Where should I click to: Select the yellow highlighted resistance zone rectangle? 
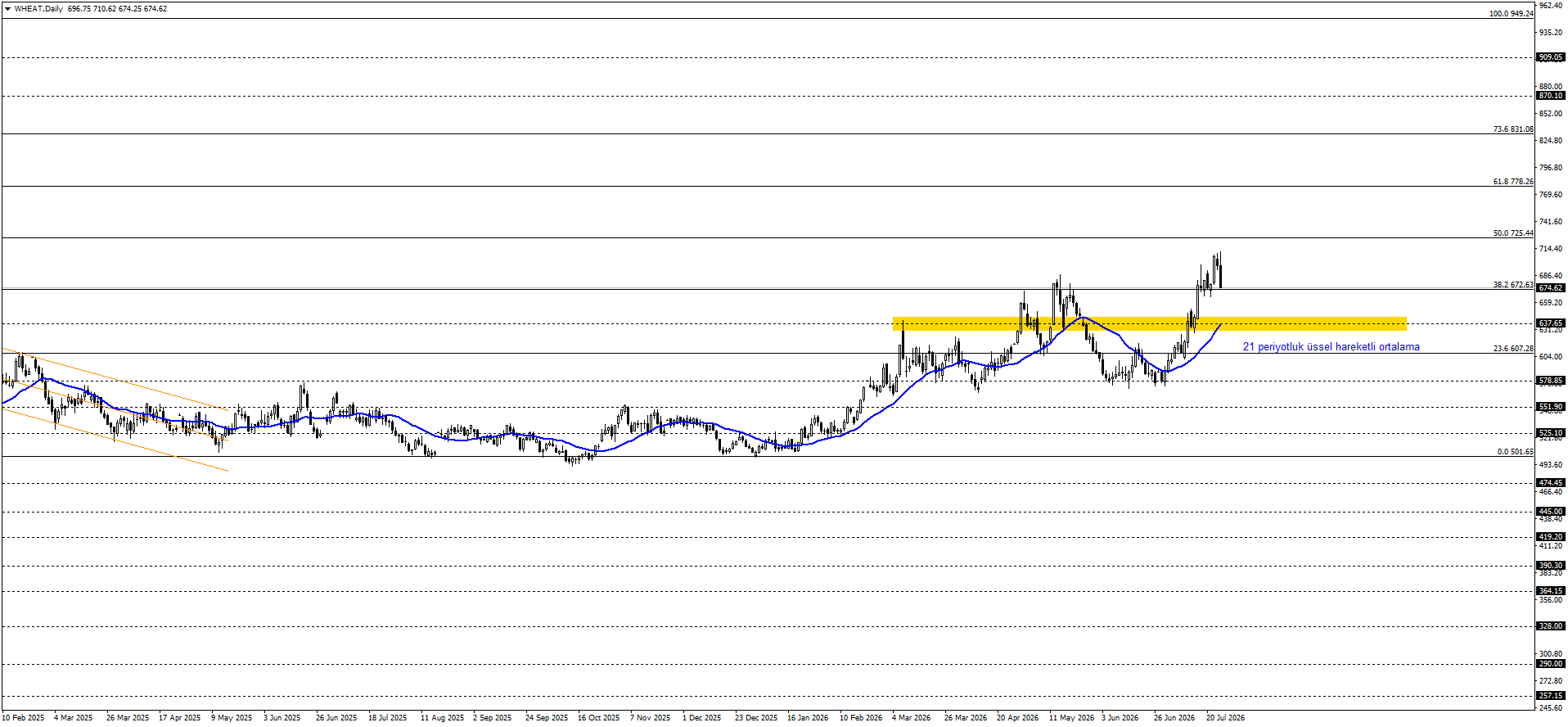tap(1150, 324)
